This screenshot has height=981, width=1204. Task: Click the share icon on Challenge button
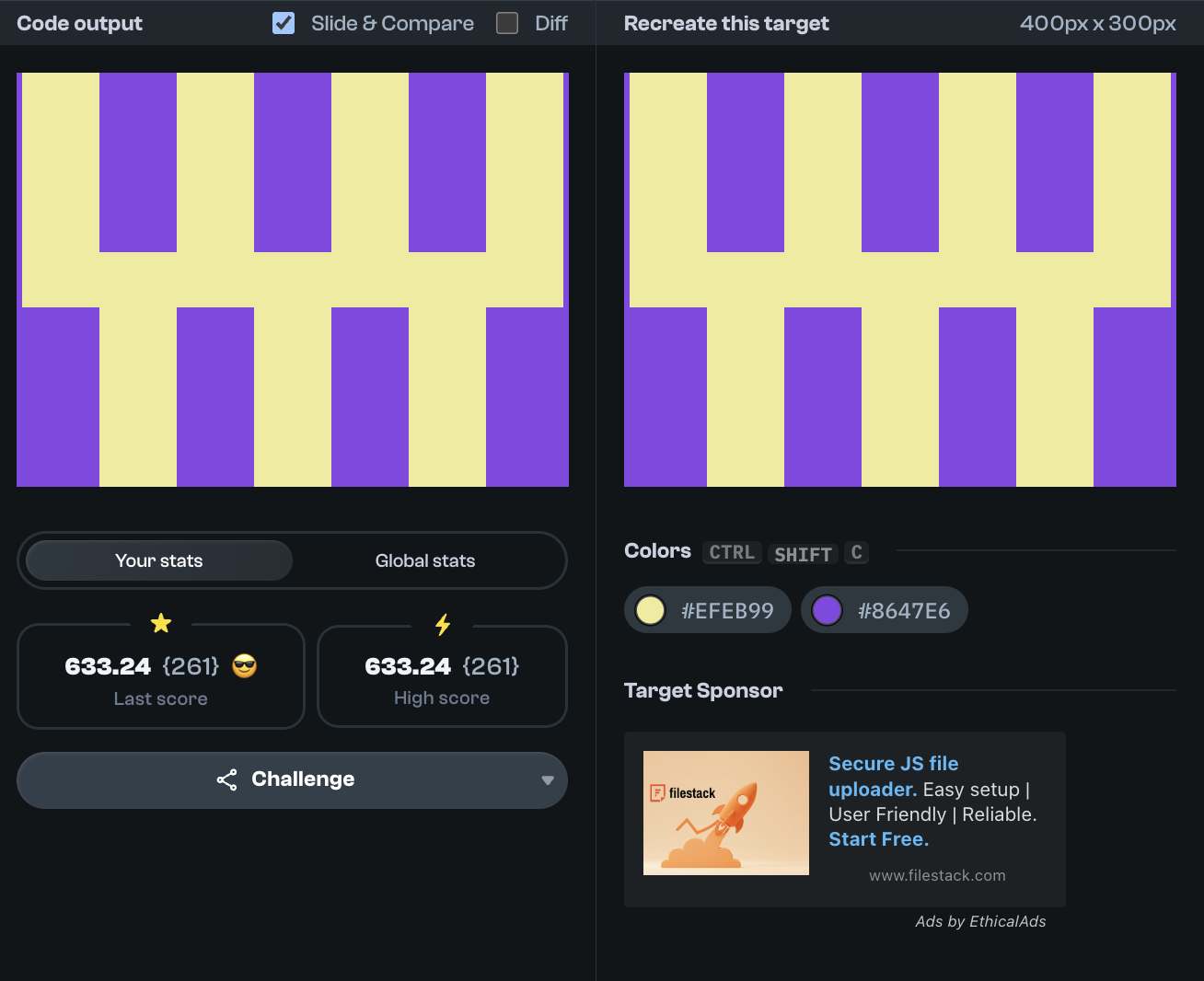(226, 779)
